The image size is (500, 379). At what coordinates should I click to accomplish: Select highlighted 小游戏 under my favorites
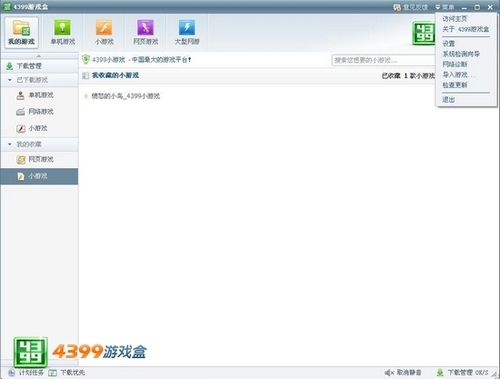click(x=39, y=176)
